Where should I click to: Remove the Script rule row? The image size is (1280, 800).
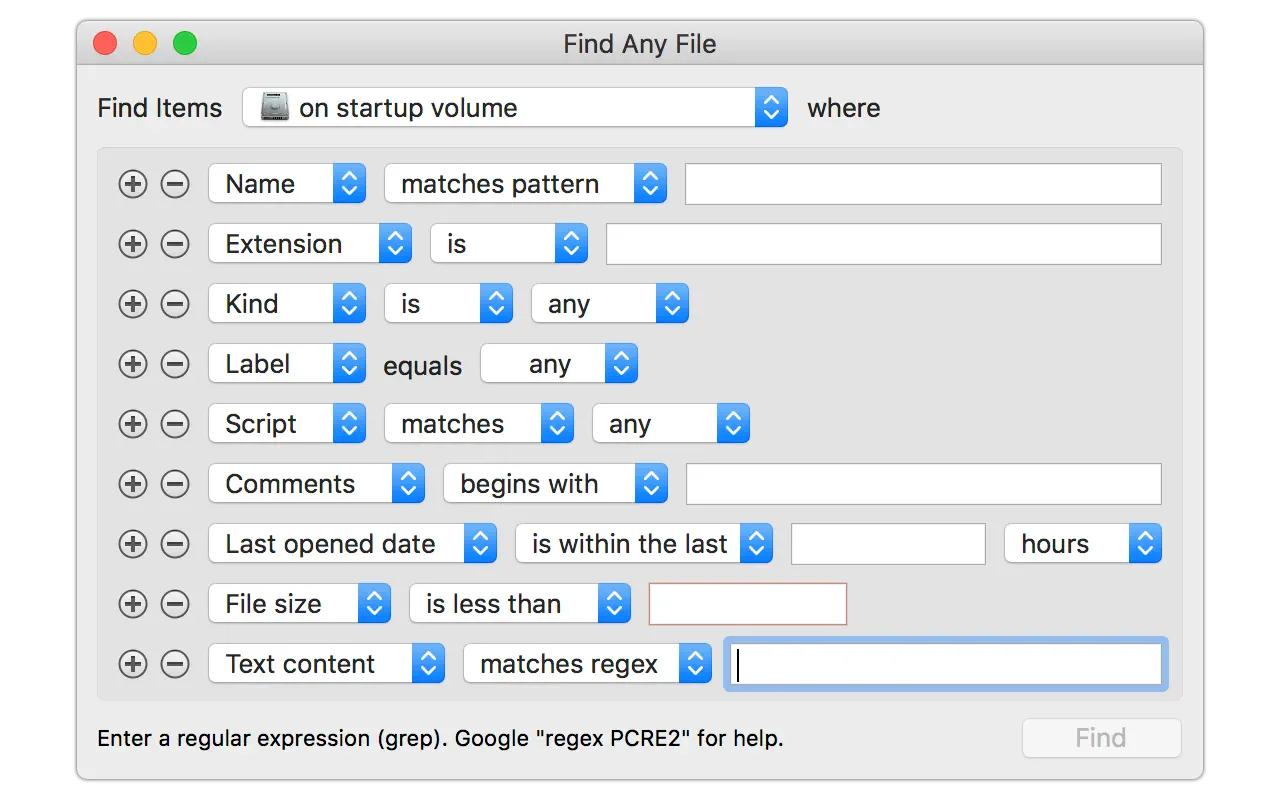[175, 424]
